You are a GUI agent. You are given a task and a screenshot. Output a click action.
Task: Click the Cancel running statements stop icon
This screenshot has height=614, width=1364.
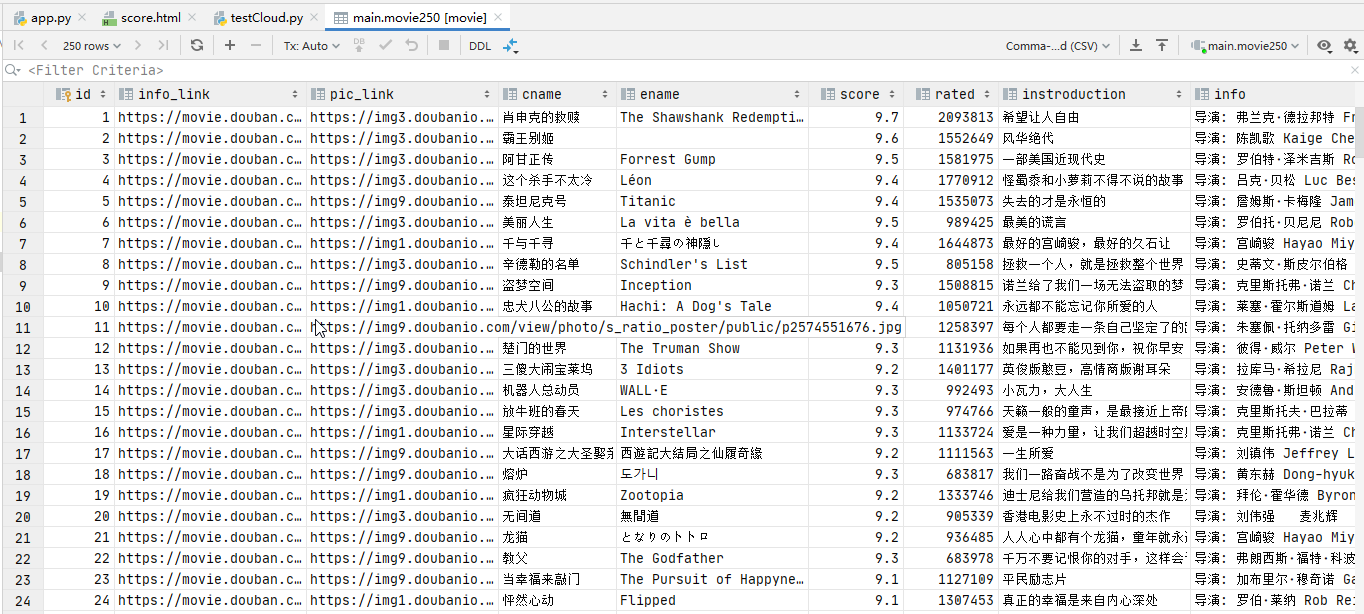click(x=444, y=46)
